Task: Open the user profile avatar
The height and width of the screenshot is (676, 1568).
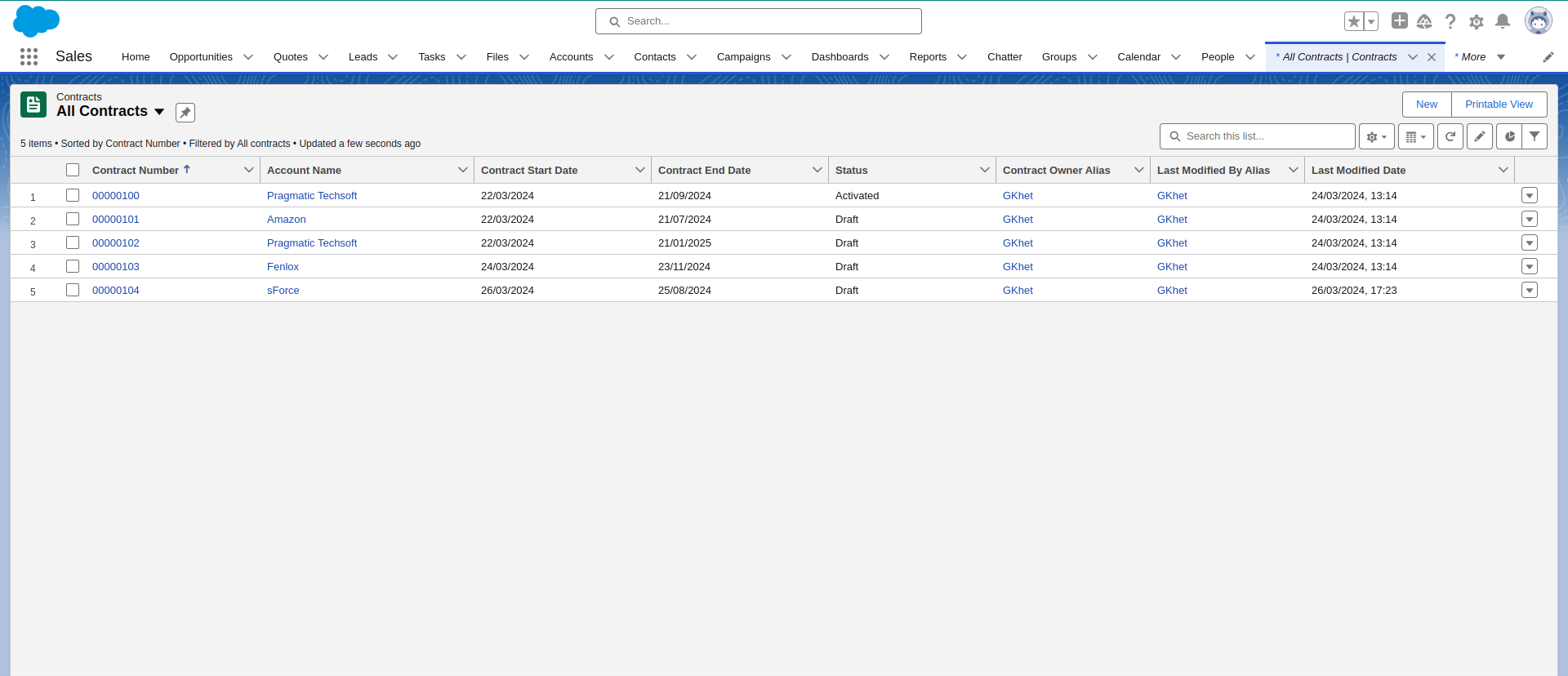Action: coord(1539,21)
